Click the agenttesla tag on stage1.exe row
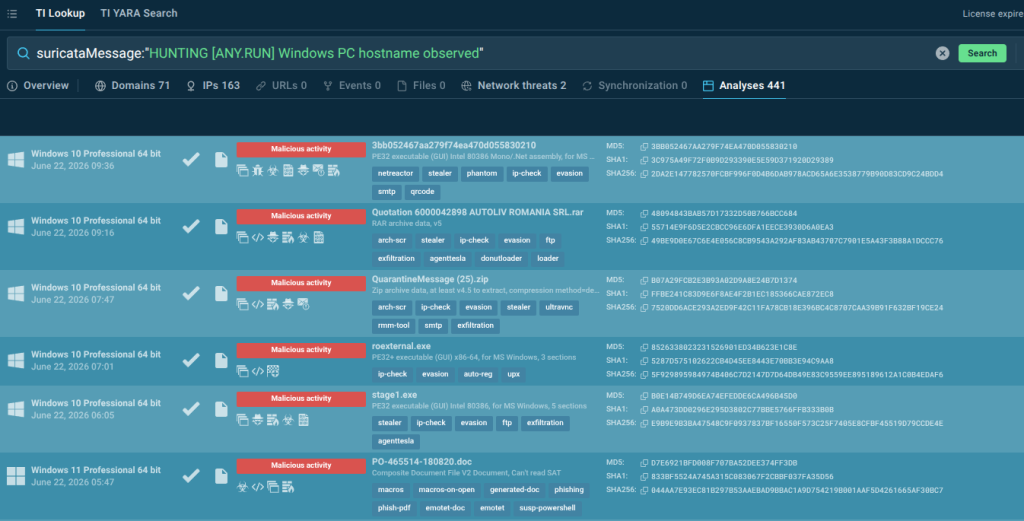1024x521 pixels. (396, 441)
